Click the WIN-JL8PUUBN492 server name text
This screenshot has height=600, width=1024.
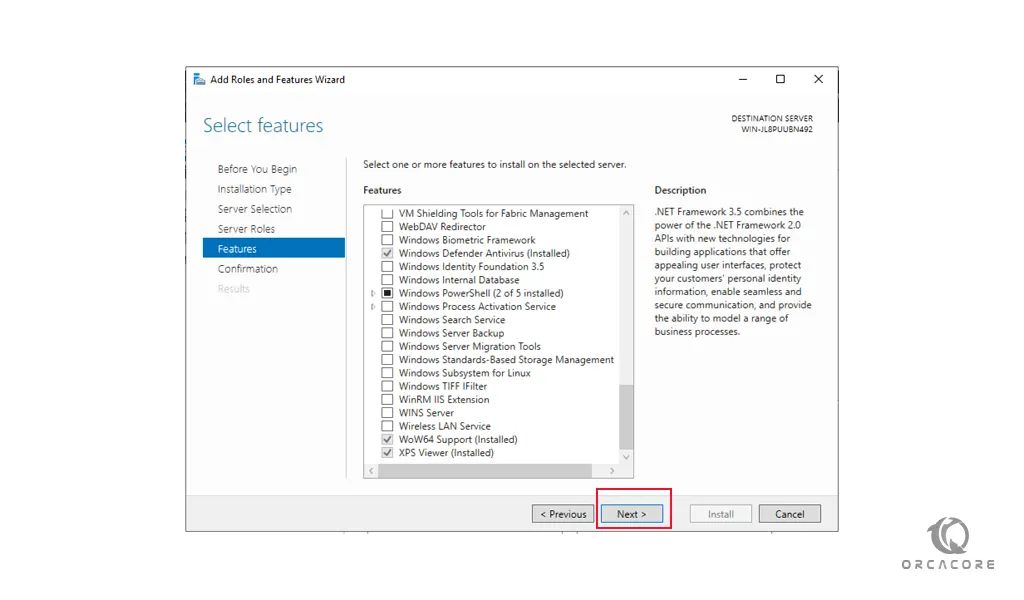(776, 129)
